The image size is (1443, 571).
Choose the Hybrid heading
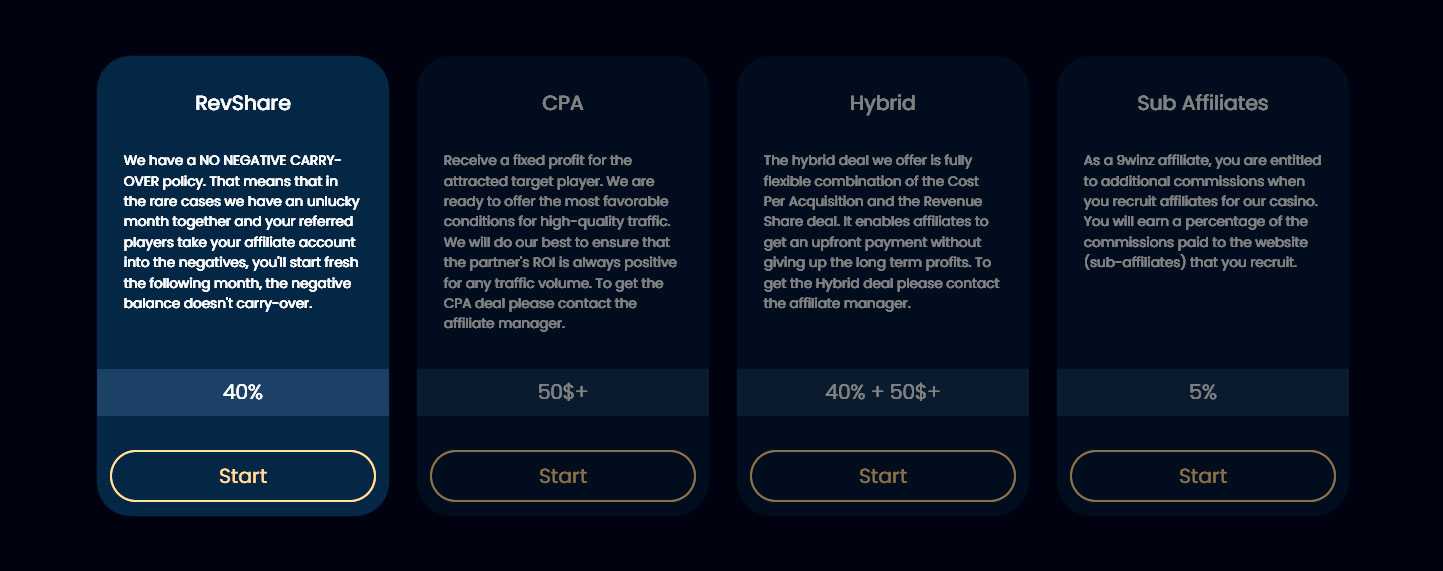(883, 103)
